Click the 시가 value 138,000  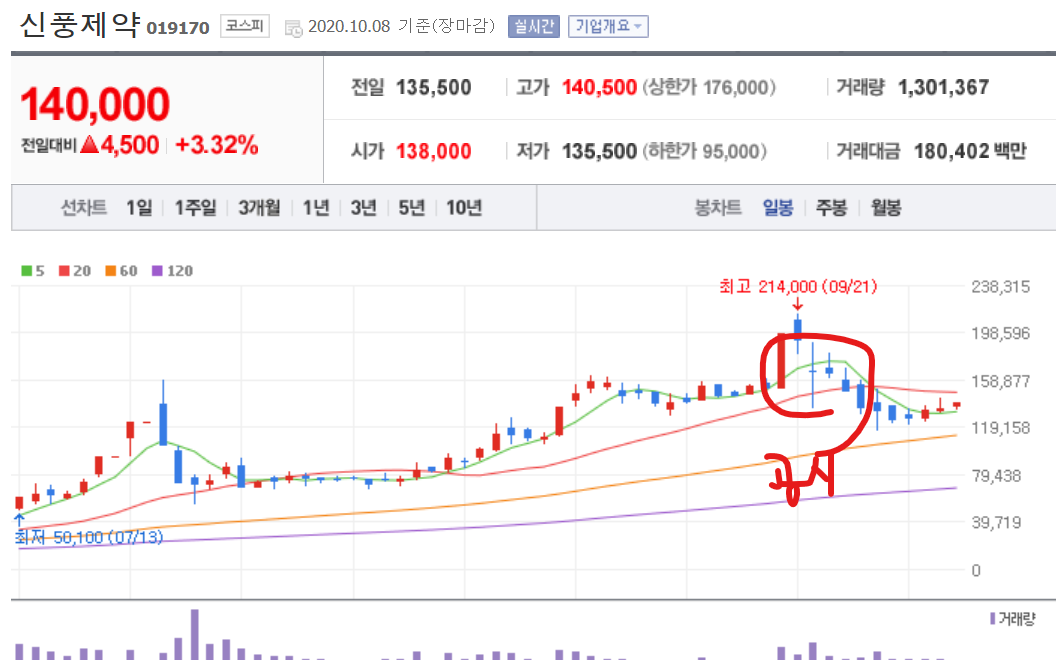tap(434, 151)
